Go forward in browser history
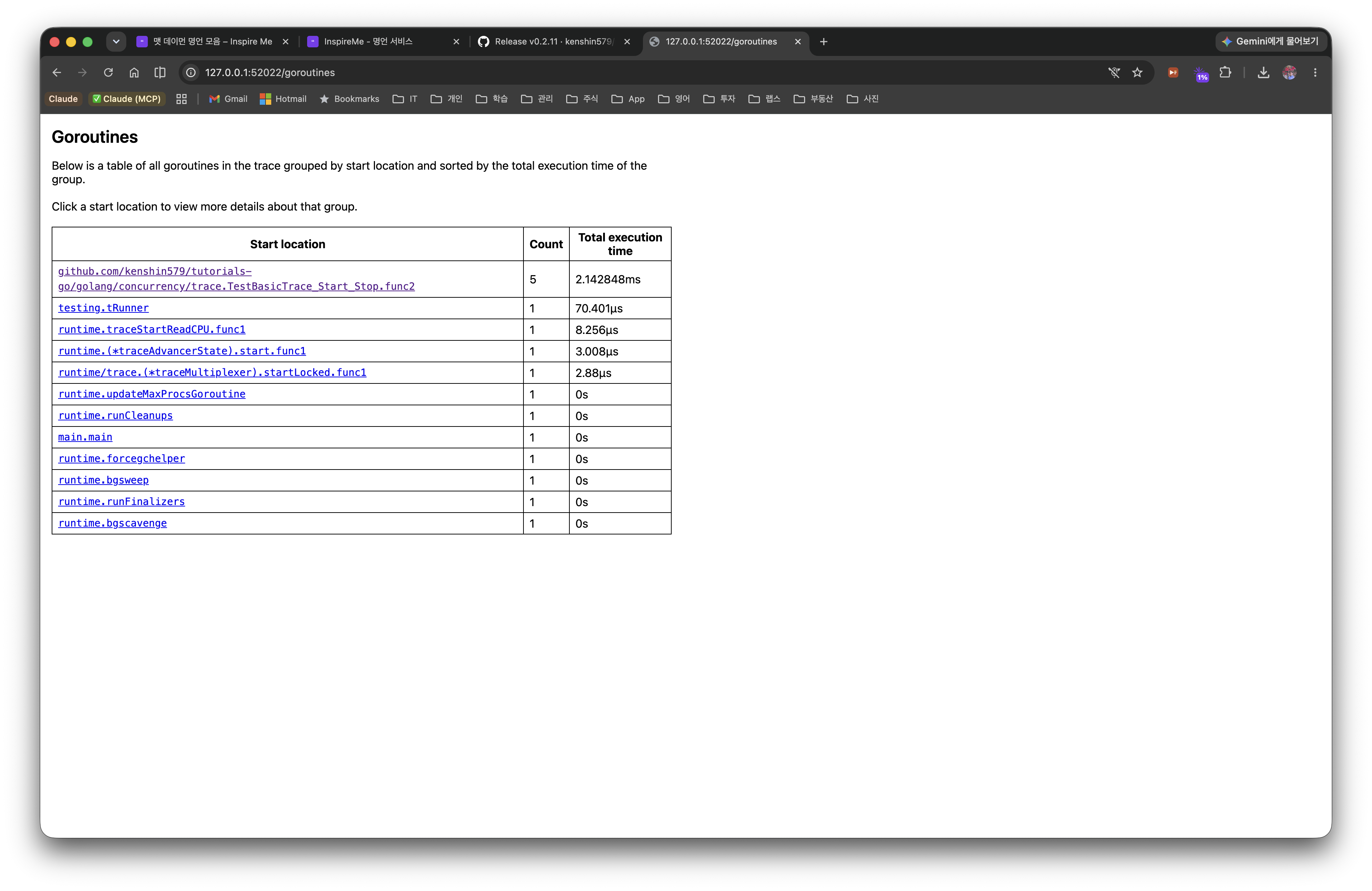The width and height of the screenshot is (1372, 891). pos(83,72)
